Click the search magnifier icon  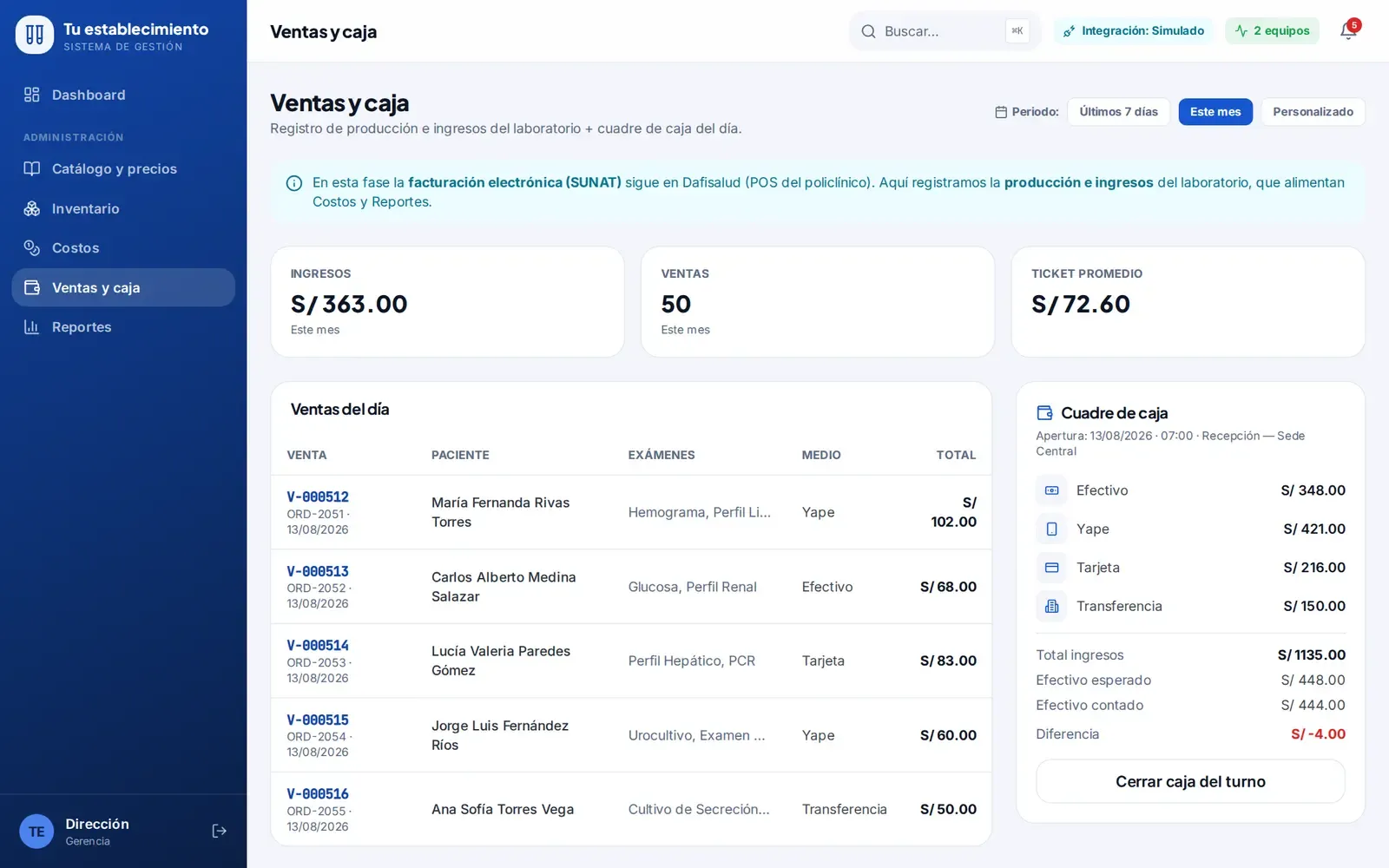868,31
